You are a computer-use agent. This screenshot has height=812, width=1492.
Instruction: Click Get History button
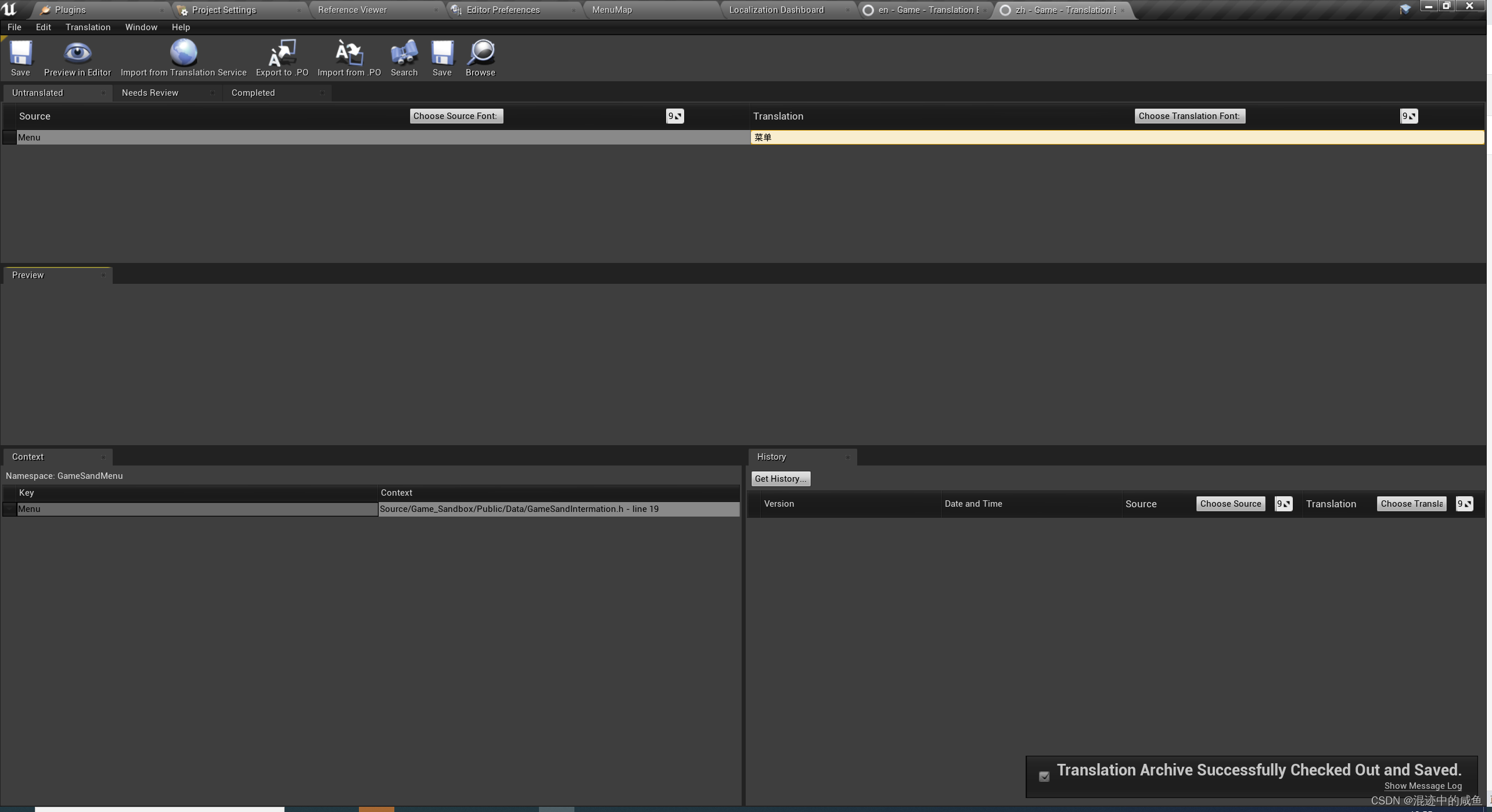pyautogui.click(x=781, y=479)
